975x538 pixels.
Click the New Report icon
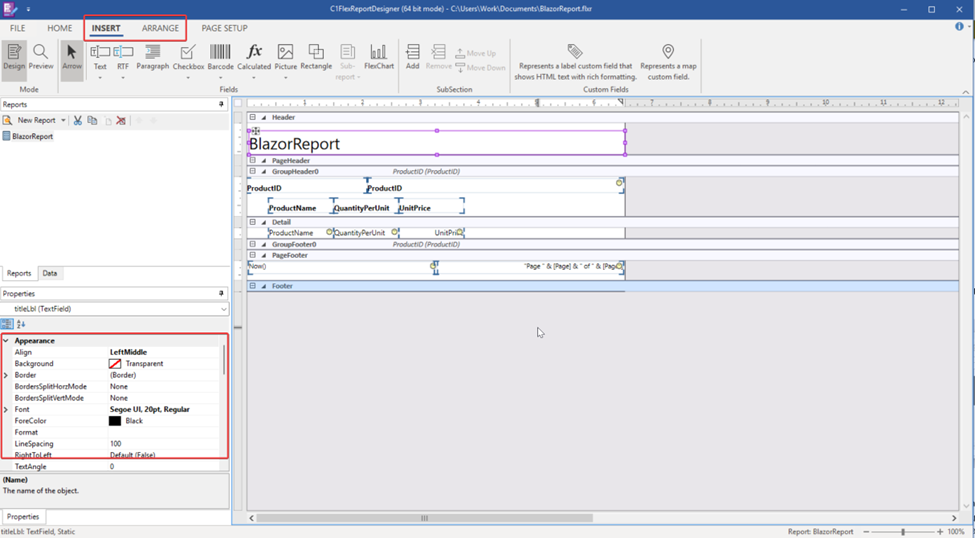point(7,120)
